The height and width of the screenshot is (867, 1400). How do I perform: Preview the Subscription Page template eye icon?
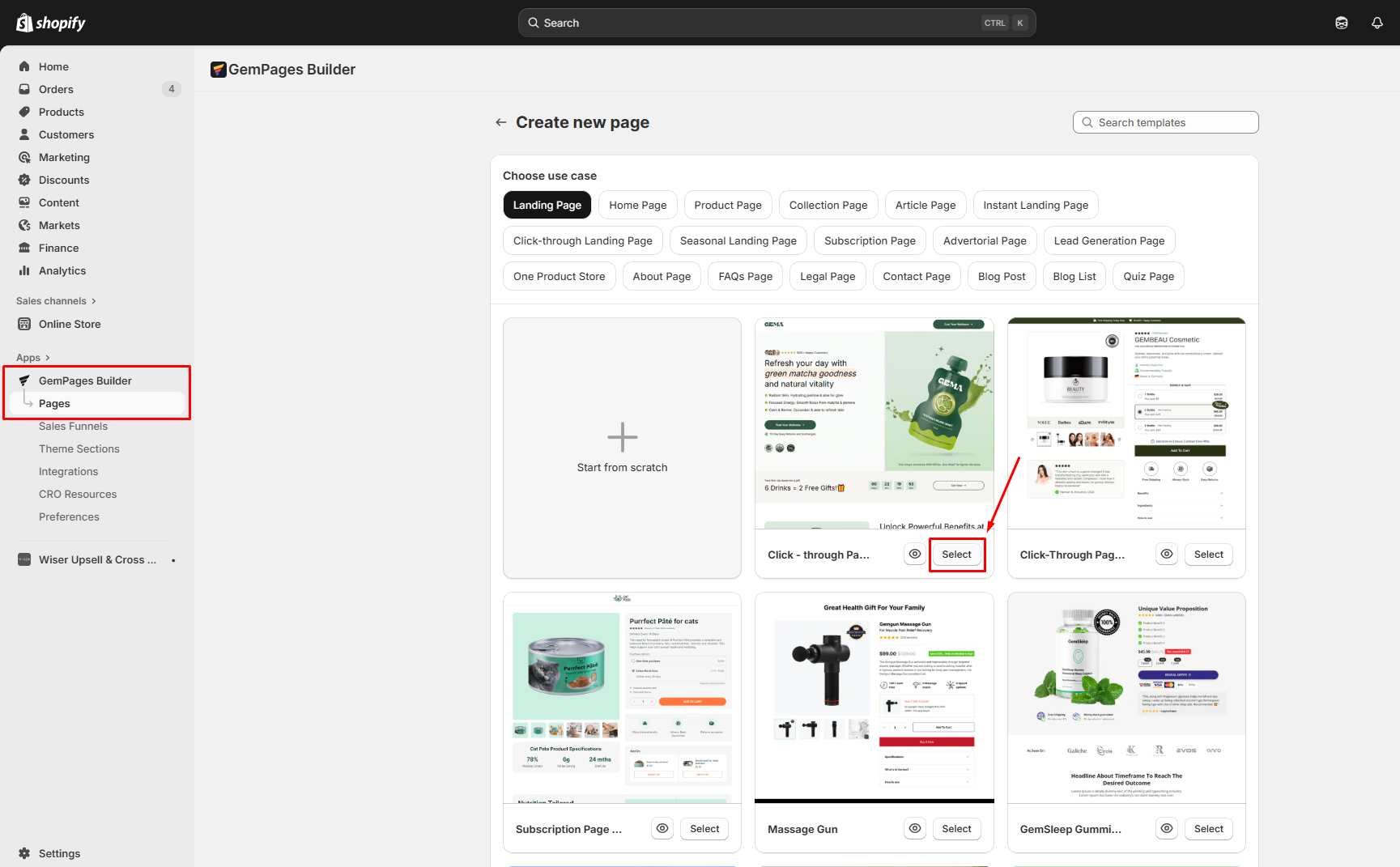click(662, 828)
